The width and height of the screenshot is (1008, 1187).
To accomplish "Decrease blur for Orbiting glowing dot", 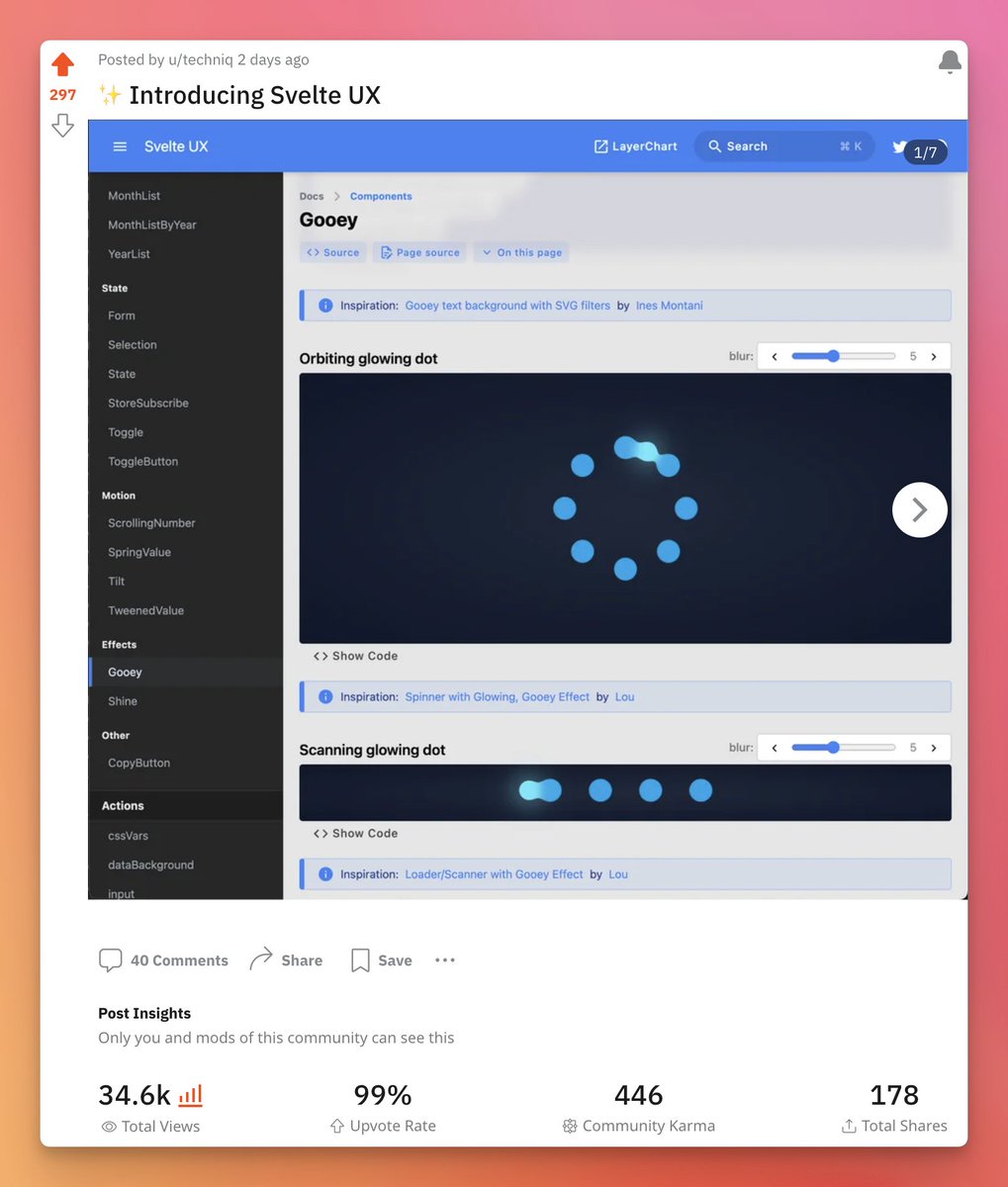I will 775,356.
